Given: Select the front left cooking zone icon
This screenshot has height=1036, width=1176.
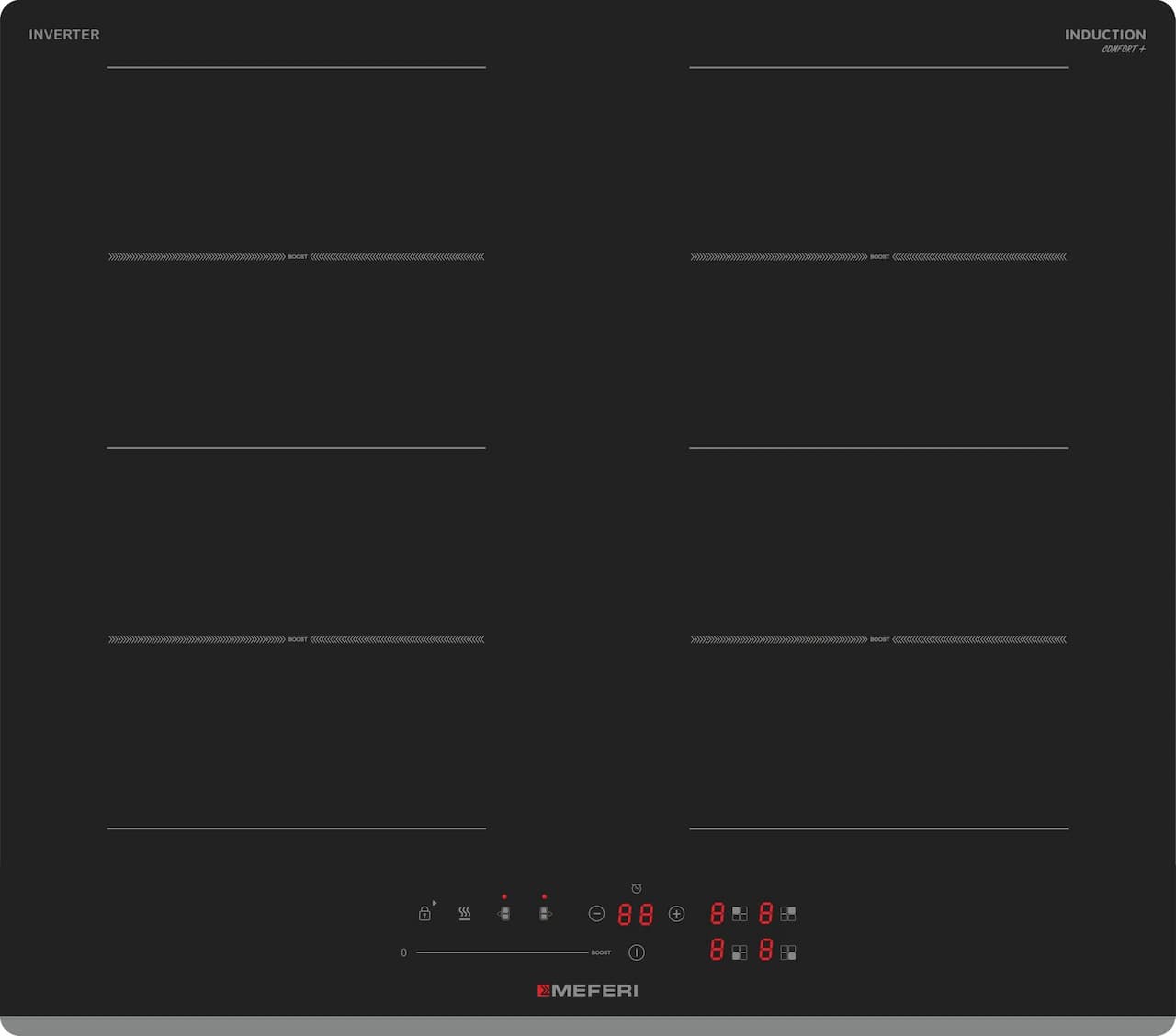Looking at the screenshot, I should tap(740, 952).
